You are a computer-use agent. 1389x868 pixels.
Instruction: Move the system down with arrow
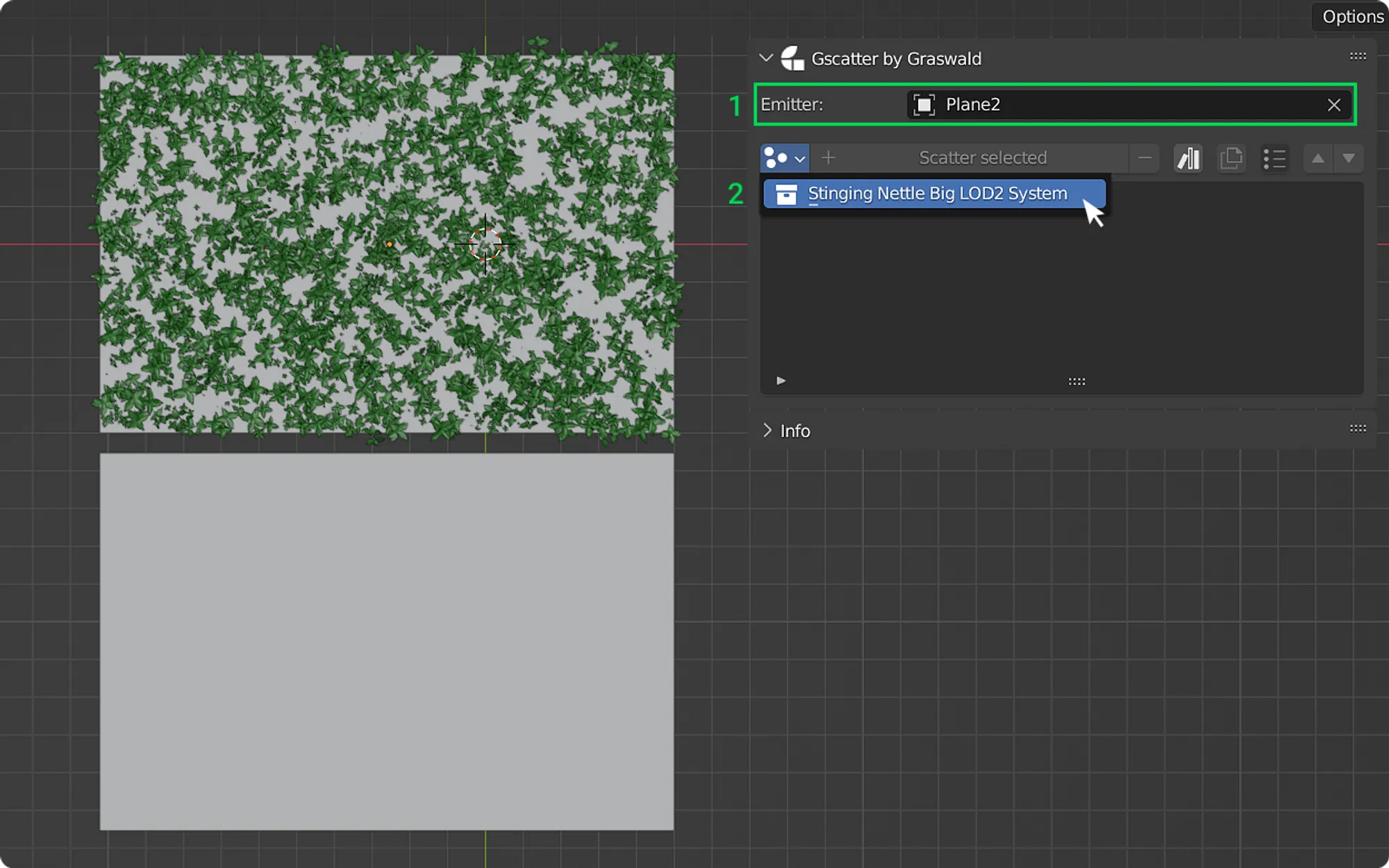[1349, 158]
